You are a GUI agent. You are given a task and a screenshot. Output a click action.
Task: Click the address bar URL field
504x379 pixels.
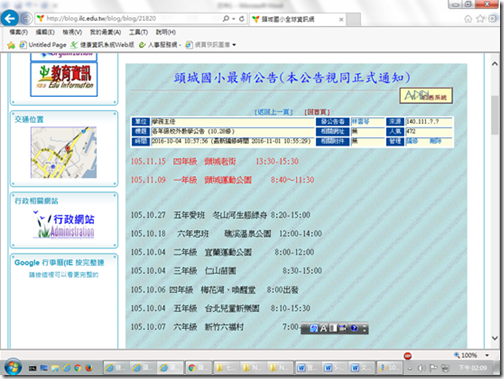point(128,19)
